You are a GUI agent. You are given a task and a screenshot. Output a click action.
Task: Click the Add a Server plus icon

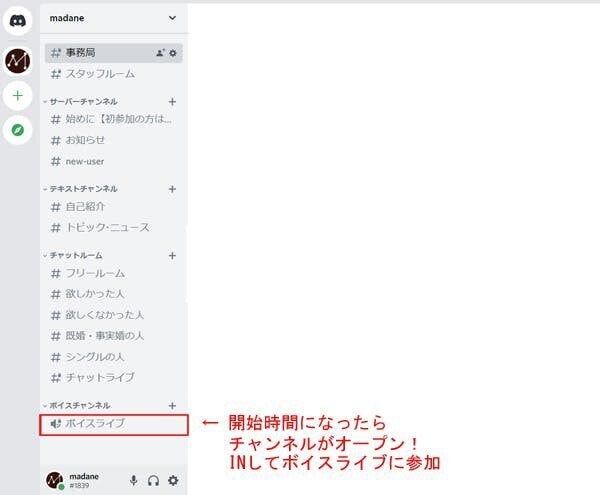click(17, 96)
